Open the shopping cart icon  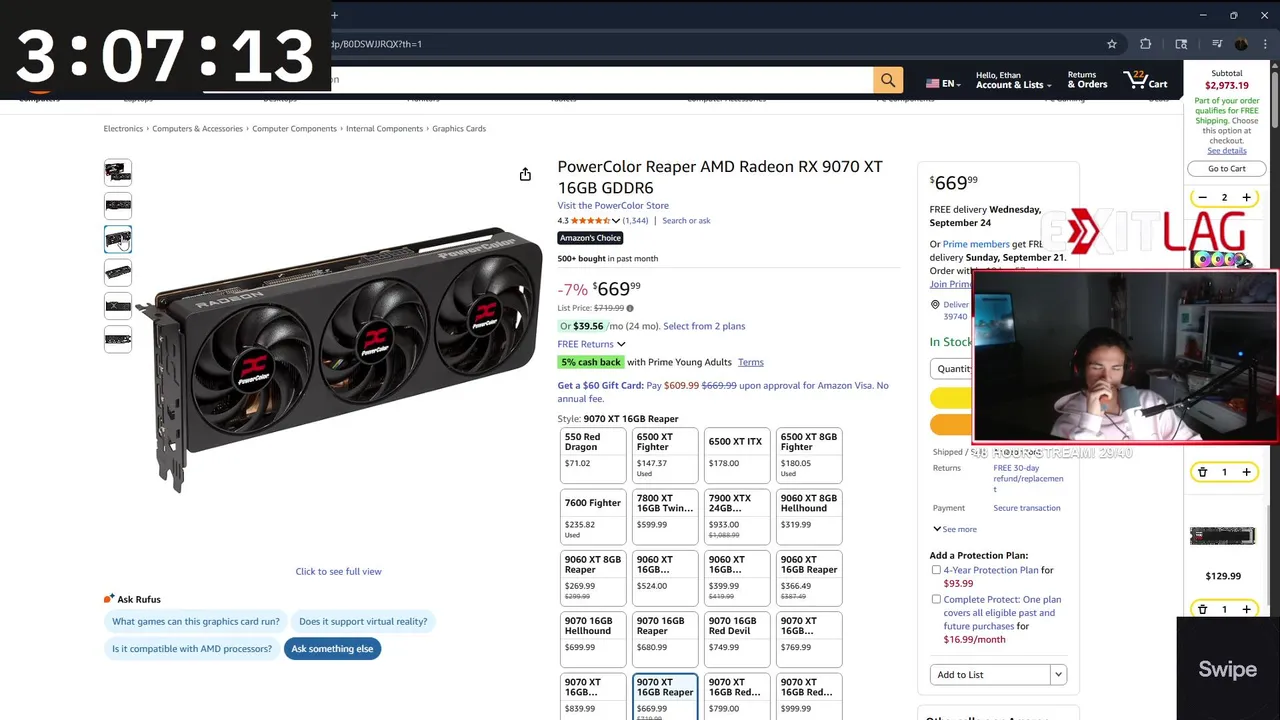pyautogui.click(x=1146, y=80)
